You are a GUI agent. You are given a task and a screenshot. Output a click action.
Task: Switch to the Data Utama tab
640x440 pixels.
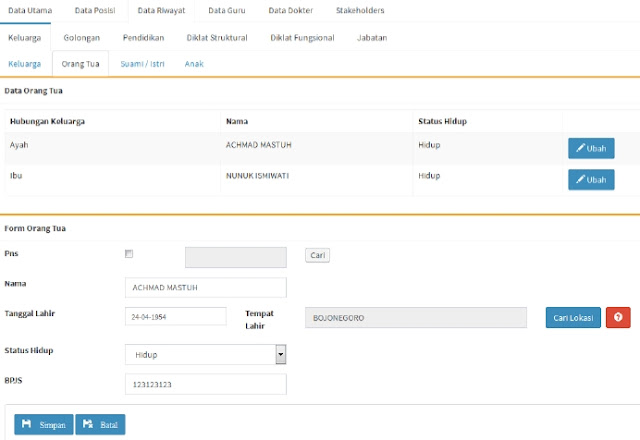coord(30,10)
